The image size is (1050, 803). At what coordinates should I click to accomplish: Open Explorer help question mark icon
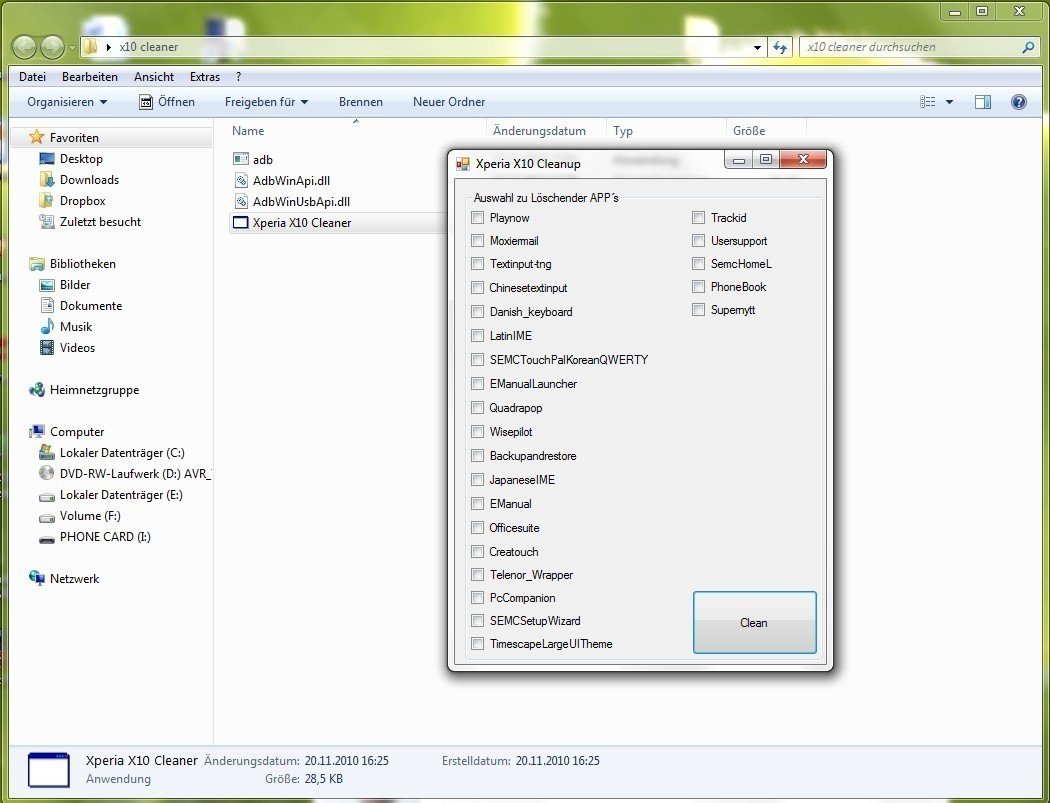point(1019,102)
